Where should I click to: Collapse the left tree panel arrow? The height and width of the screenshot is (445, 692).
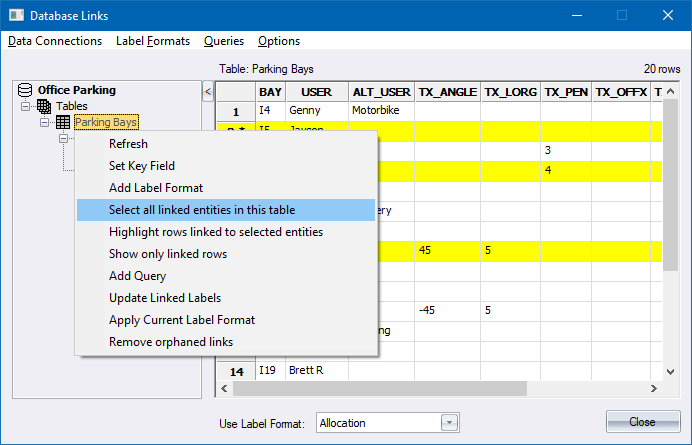(x=207, y=92)
